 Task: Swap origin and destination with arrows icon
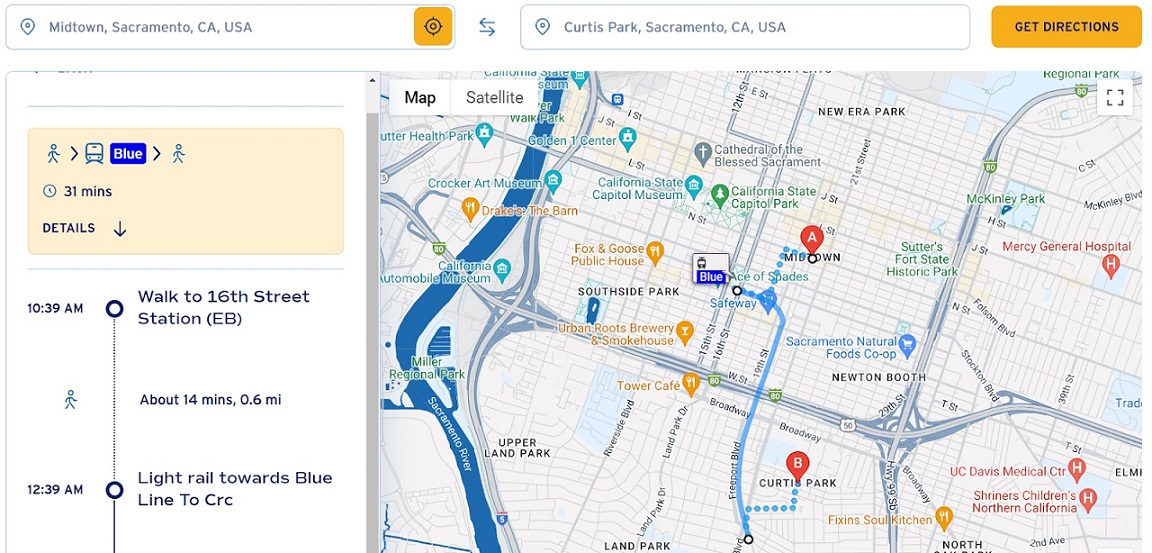(x=487, y=27)
